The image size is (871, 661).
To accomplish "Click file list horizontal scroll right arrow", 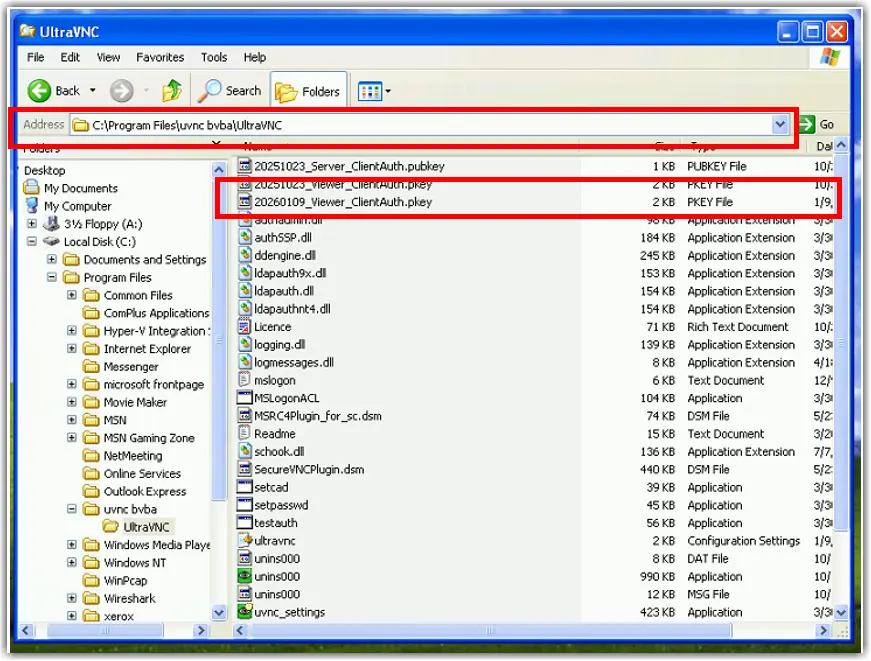I will point(823,630).
